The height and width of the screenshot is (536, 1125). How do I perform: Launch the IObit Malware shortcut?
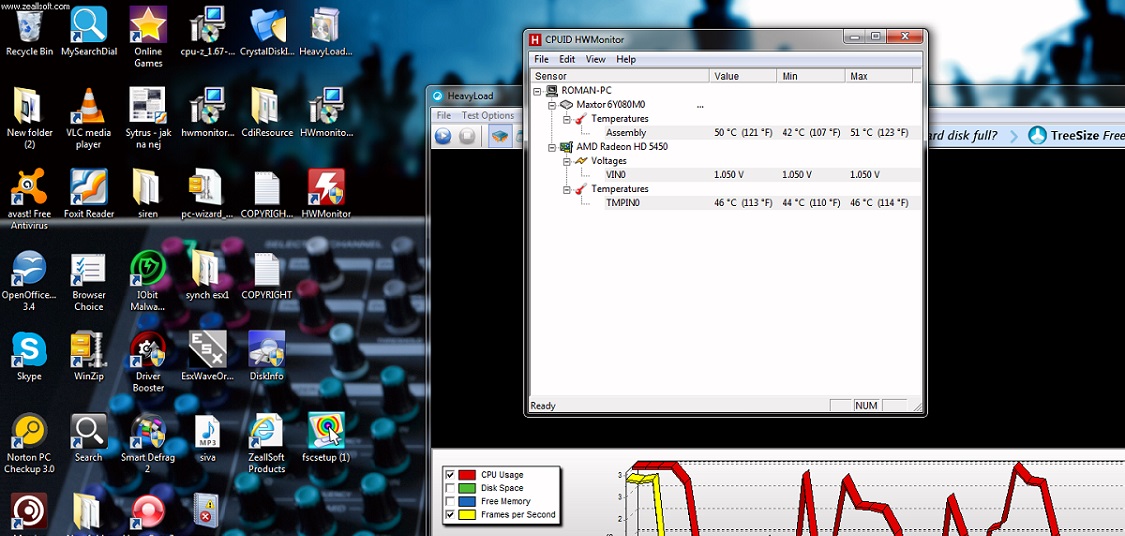click(148, 281)
